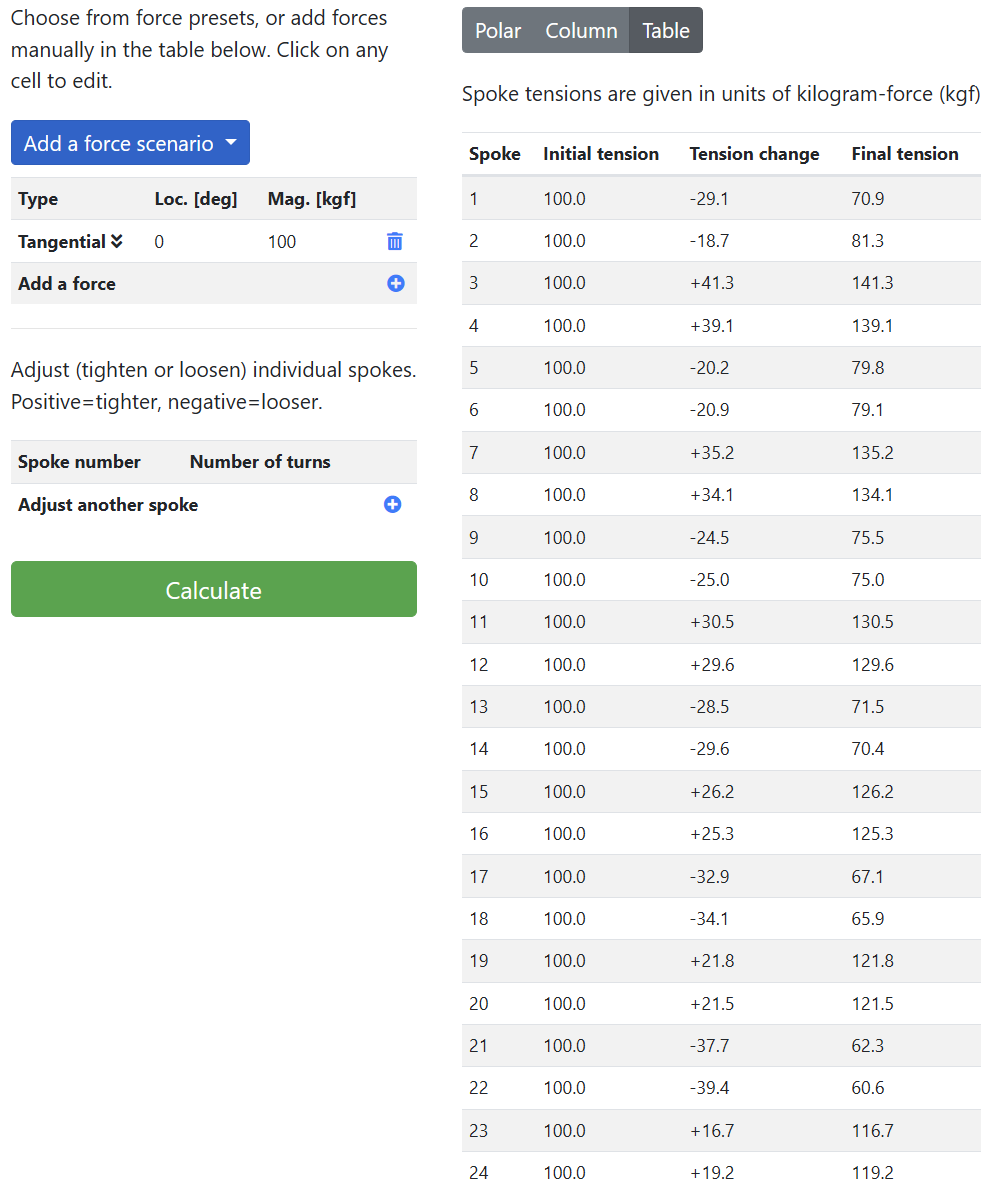
Task: Click the Adjust another spoke label
Action: click(108, 505)
